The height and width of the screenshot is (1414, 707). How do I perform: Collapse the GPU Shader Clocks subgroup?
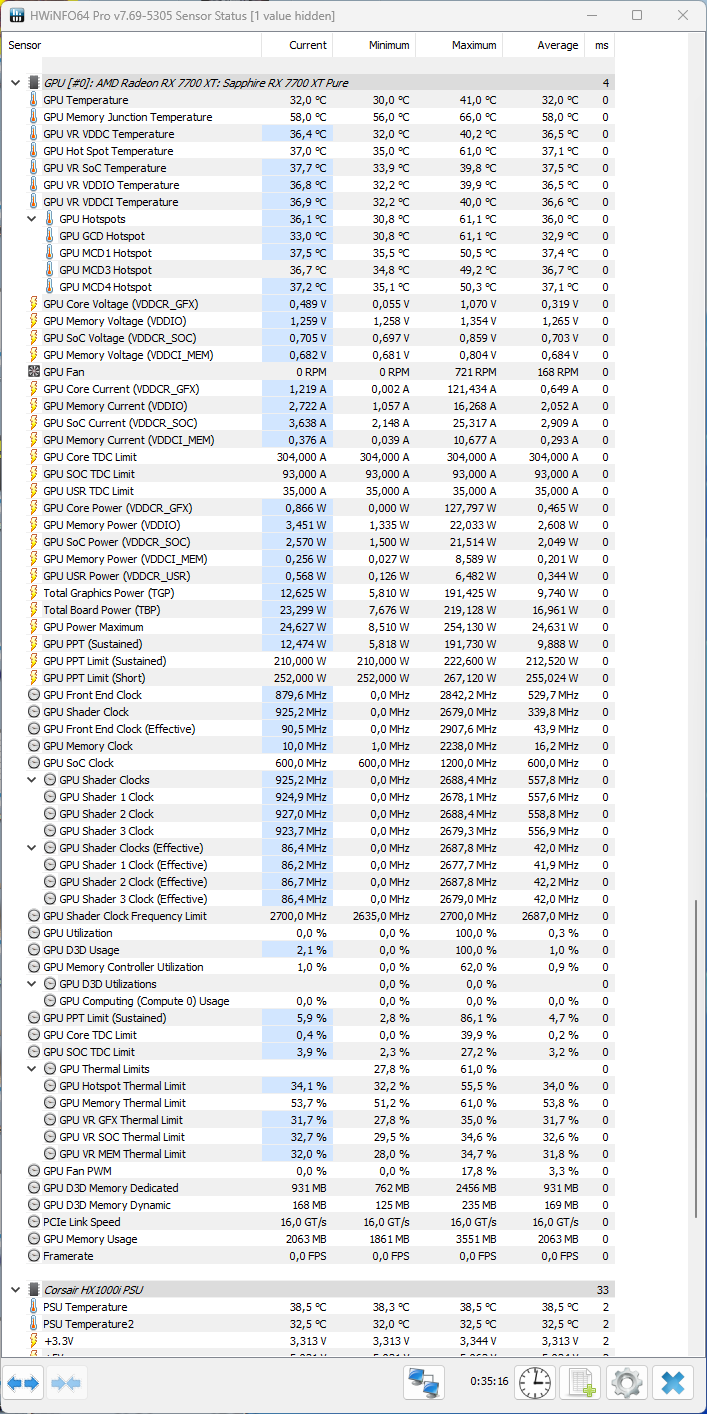[32, 780]
